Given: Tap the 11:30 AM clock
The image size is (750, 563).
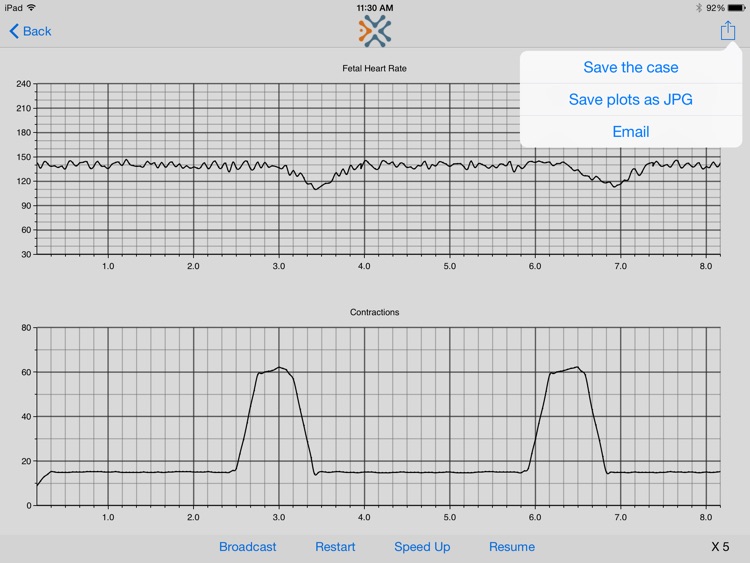Looking at the screenshot, I should point(375,8).
